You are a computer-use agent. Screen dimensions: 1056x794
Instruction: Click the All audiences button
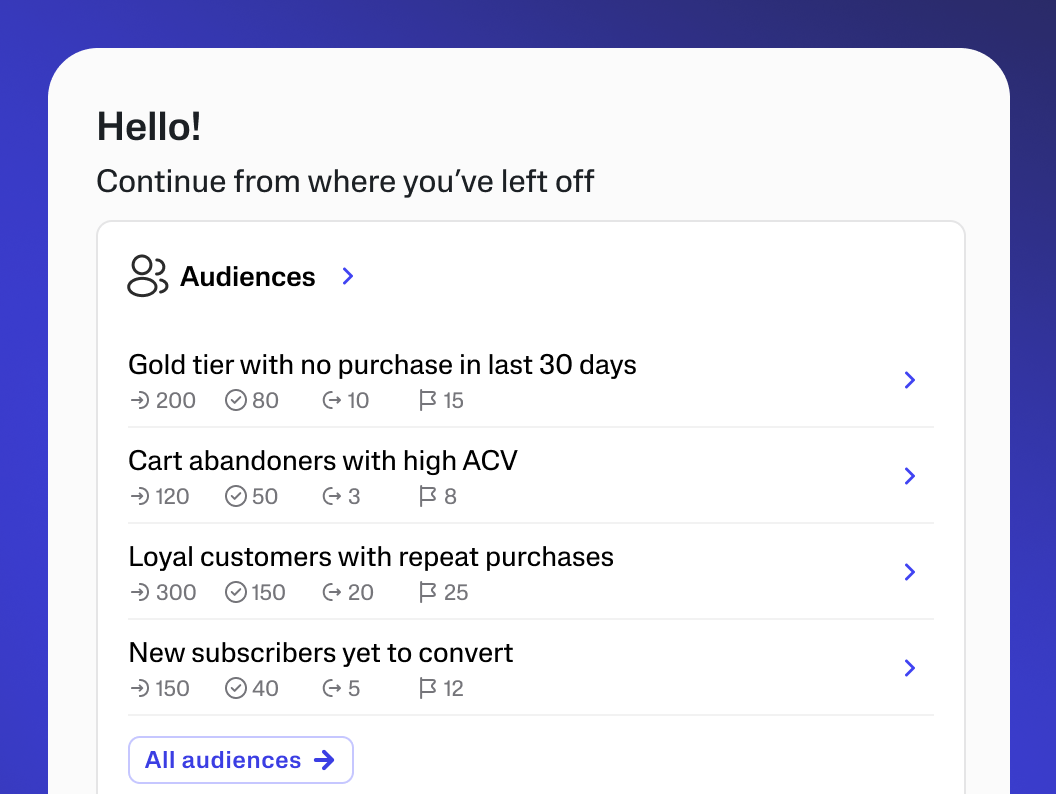(x=240, y=760)
